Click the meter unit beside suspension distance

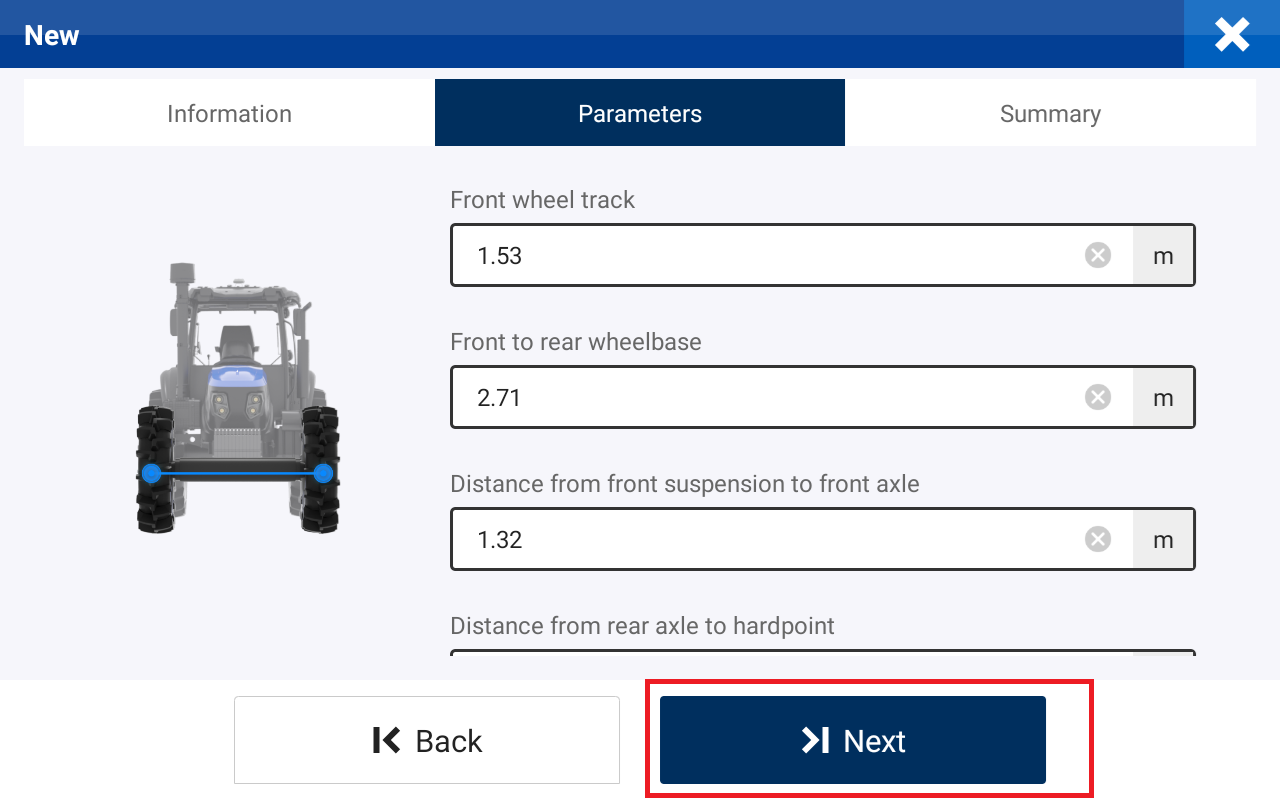[1163, 540]
